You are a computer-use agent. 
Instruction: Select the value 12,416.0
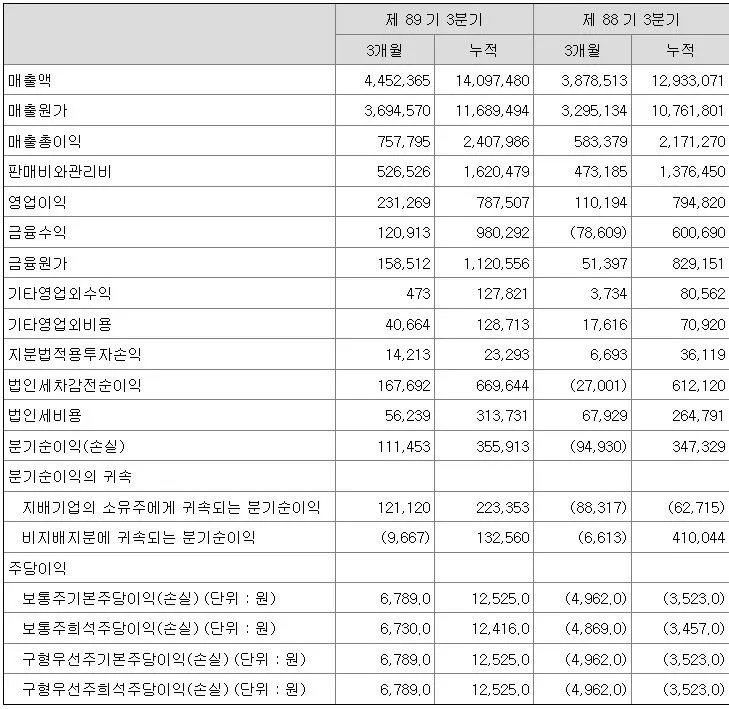coord(500,629)
